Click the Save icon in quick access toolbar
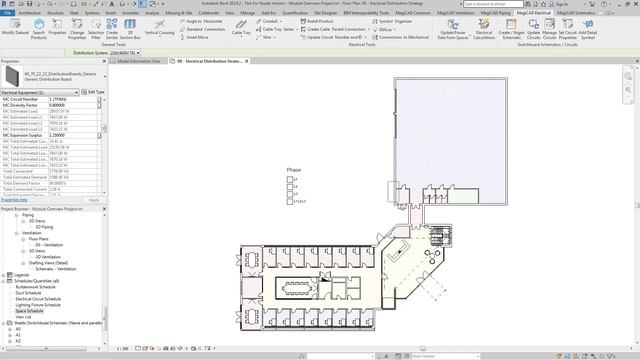The height and width of the screenshot is (360, 640). point(29,4)
